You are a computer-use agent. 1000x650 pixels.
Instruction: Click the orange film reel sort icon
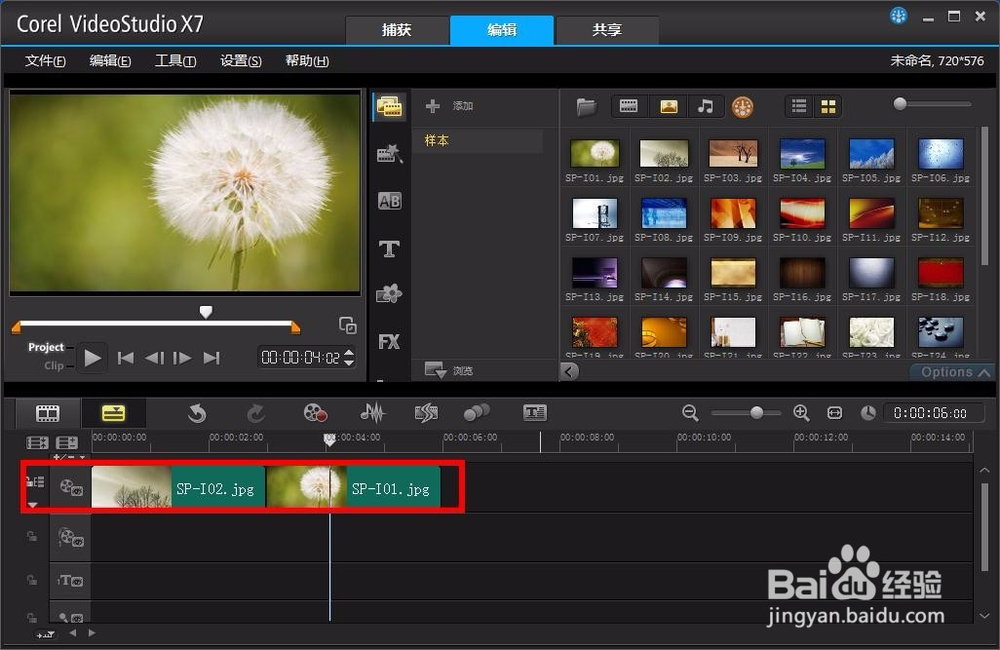742,107
